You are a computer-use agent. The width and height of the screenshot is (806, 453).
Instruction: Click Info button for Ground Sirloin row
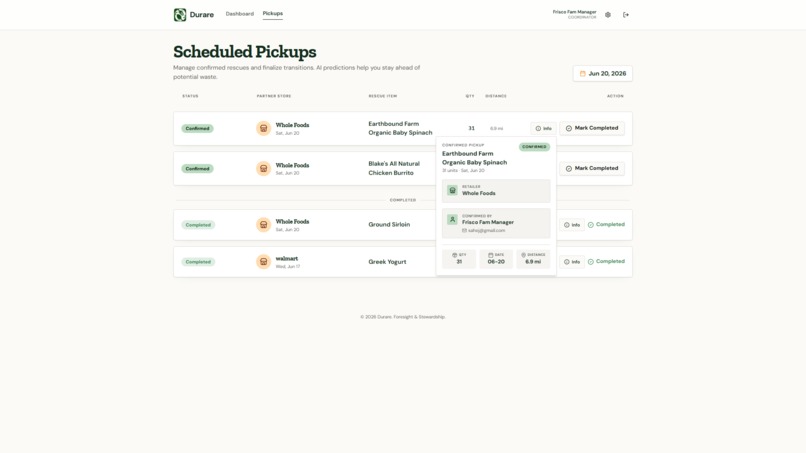pyautogui.click(x=572, y=225)
